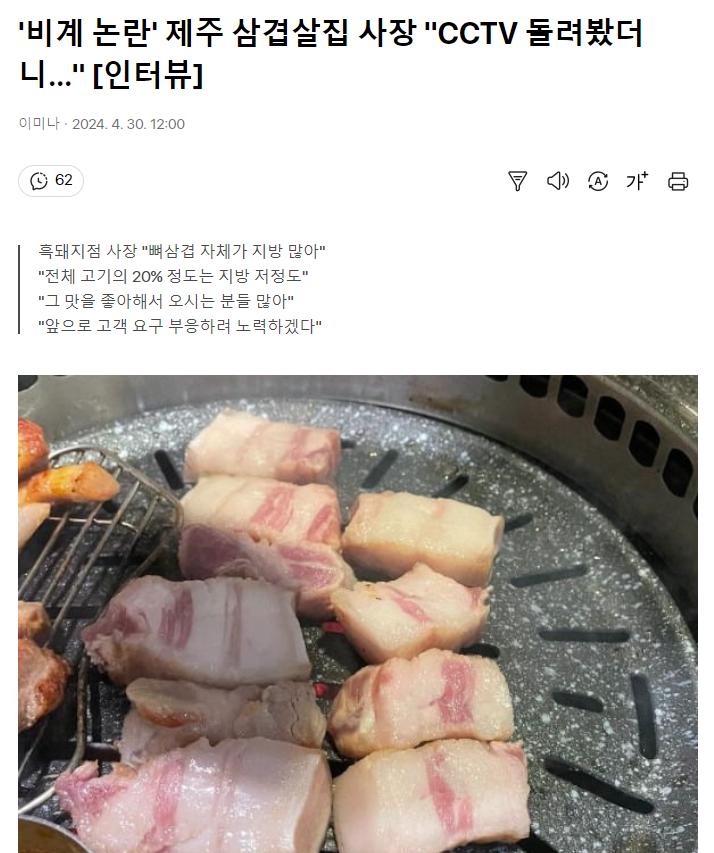Click the CCTV word in the headline
714x853 pixels.
pos(477,34)
